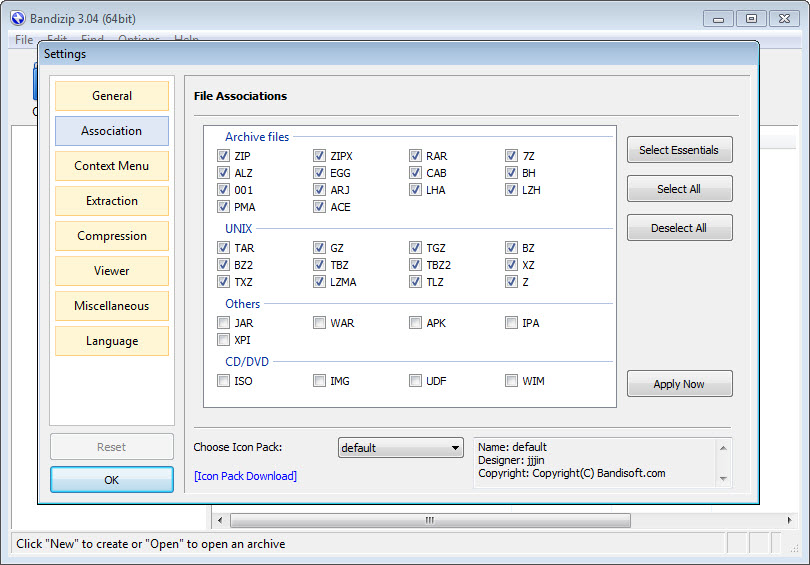Screen dimensions: 810x565
Task: Switch to the Viewer tab
Action: tap(112, 271)
